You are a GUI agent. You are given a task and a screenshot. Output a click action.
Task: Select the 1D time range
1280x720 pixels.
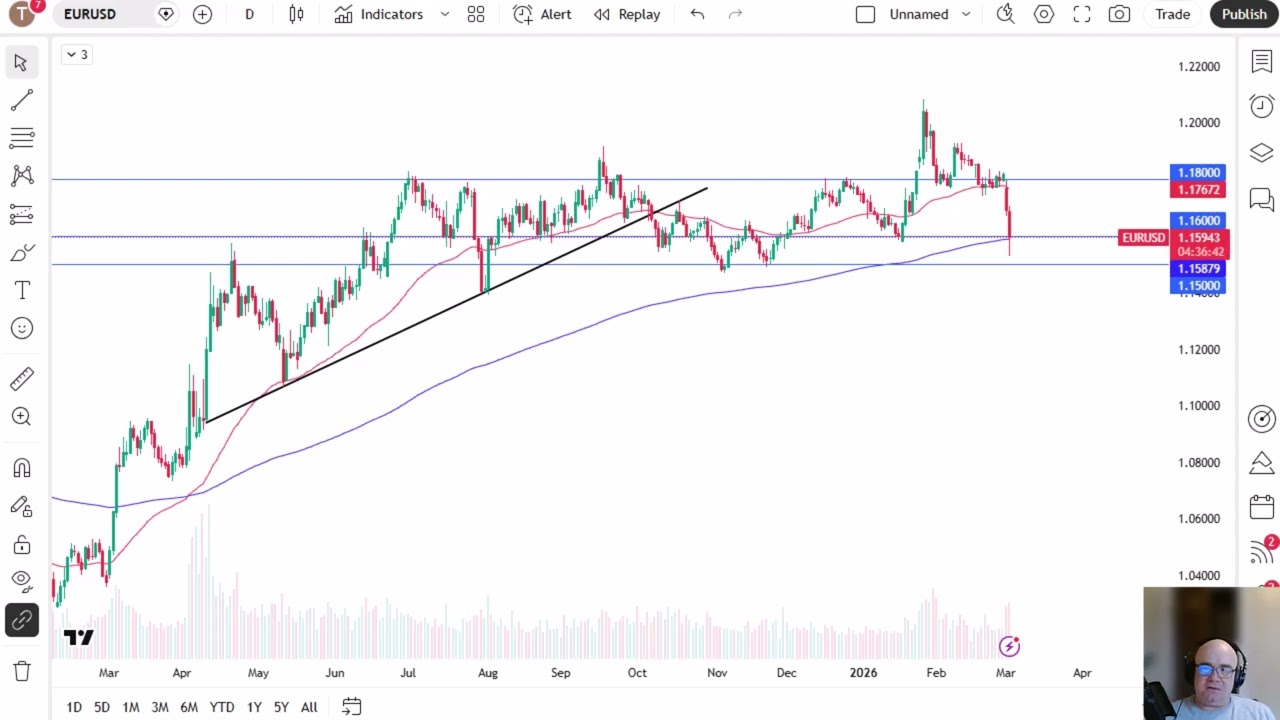pos(74,707)
